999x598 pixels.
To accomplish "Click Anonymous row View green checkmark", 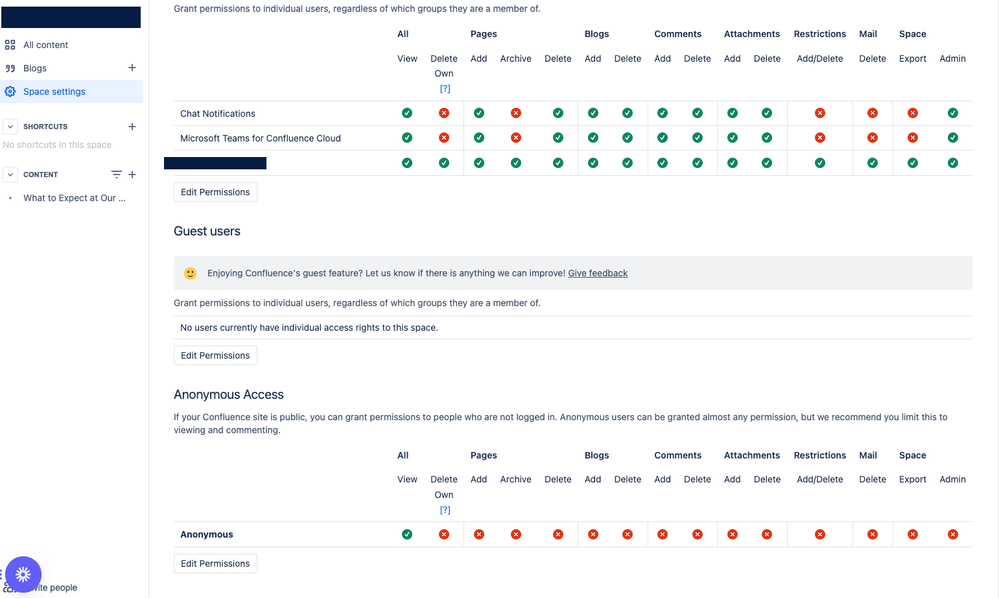I will click(x=407, y=534).
